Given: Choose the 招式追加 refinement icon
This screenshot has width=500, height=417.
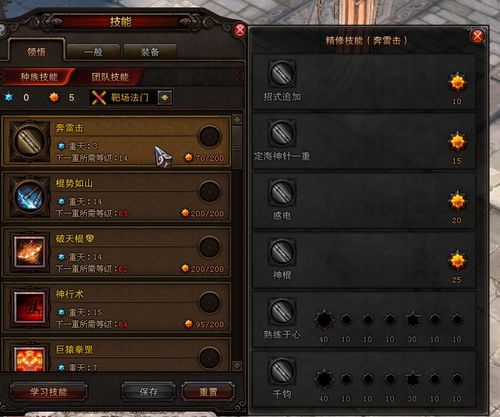Looking at the screenshot, I should click(282, 74).
